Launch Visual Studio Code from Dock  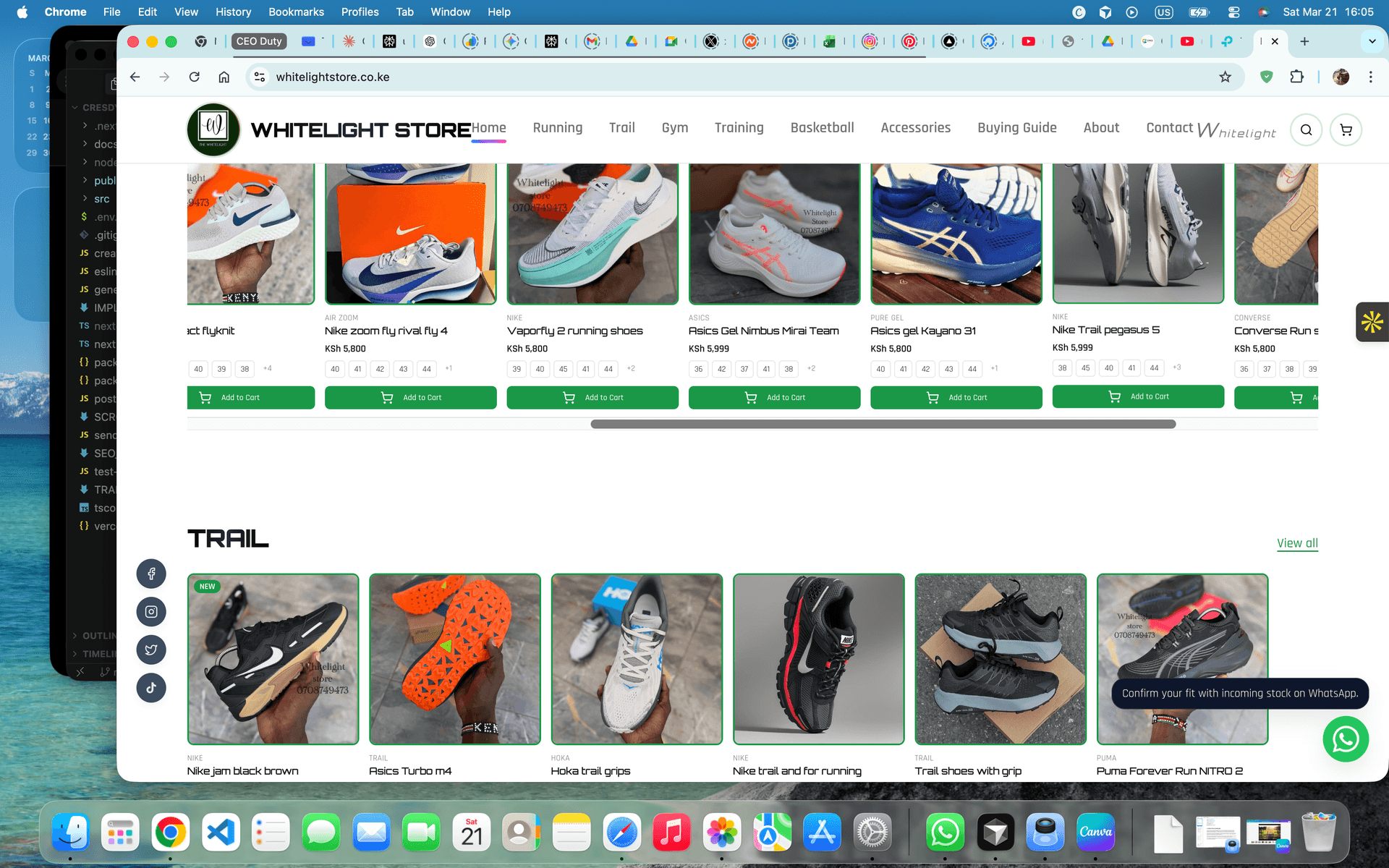[221, 833]
